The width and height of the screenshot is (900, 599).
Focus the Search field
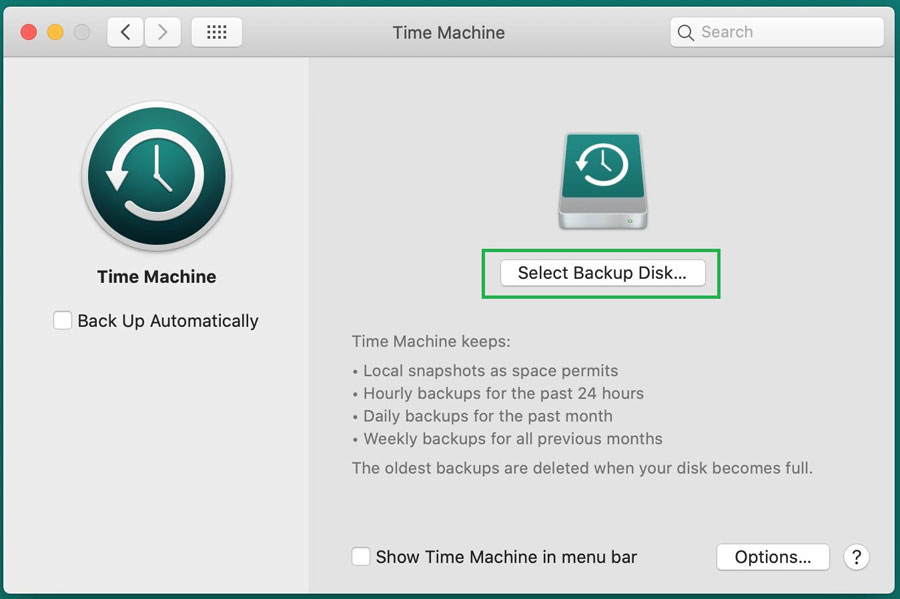(777, 32)
